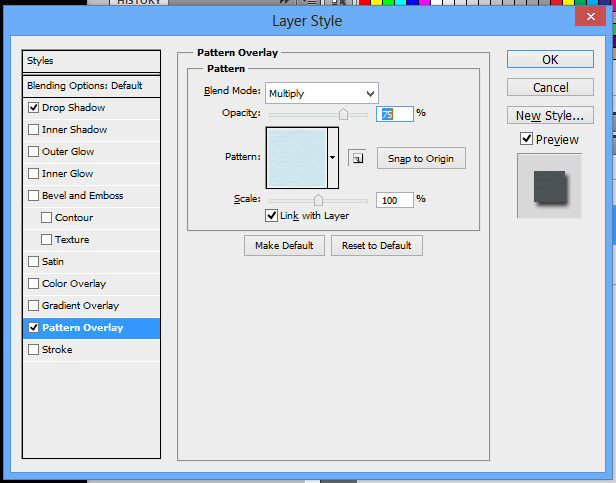Click the Opacity slider handle
616x483 pixels.
[343, 114]
